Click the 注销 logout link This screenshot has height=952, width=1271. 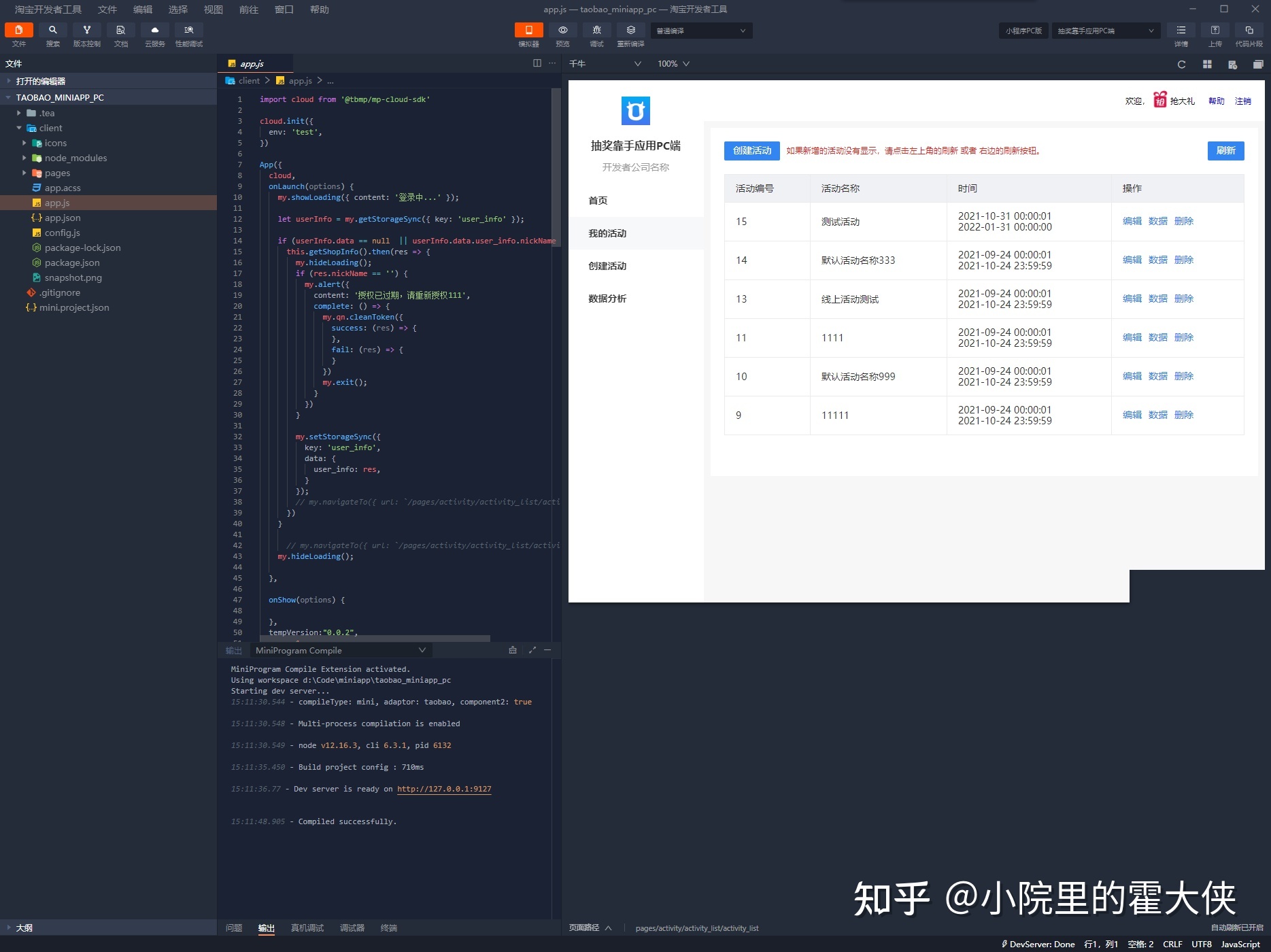pyautogui.click(x=1243, y=101)
